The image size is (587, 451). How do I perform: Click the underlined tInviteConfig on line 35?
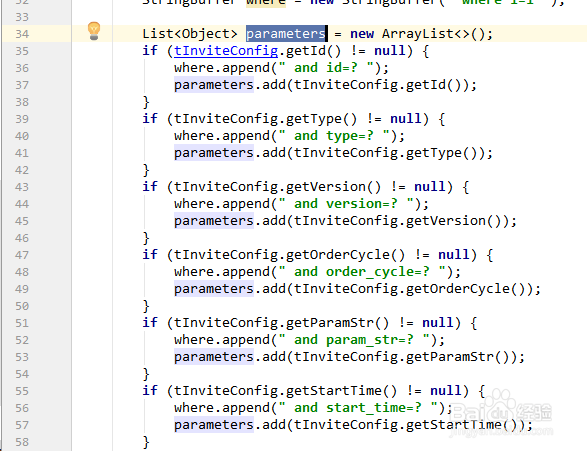click(226, 51)
